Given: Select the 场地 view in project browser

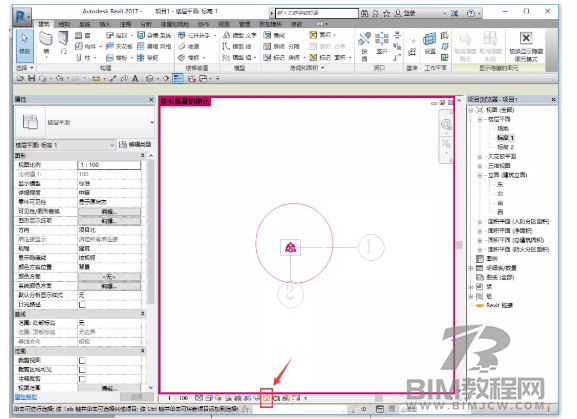Looking at the screenshot, I should tap(503, 128).
